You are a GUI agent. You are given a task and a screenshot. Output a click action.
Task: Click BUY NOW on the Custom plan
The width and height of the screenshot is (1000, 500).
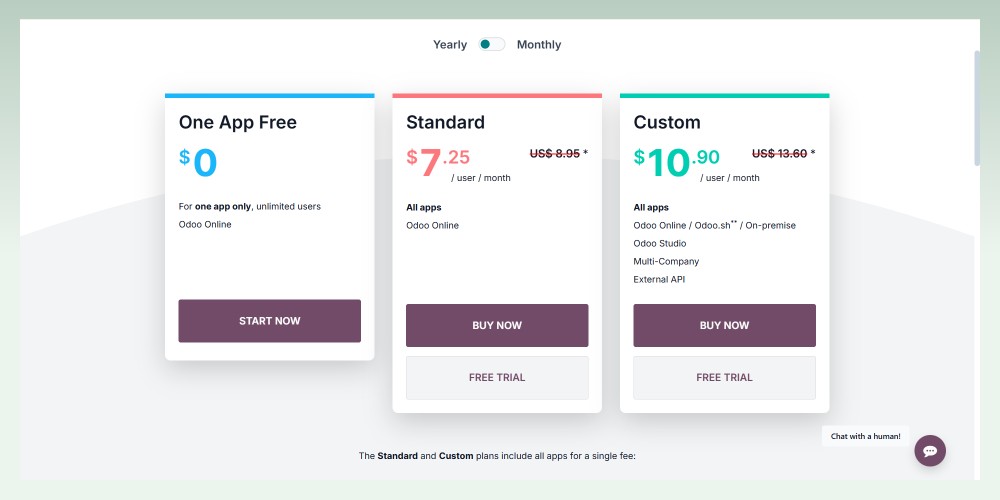click(x=724, y=325)
